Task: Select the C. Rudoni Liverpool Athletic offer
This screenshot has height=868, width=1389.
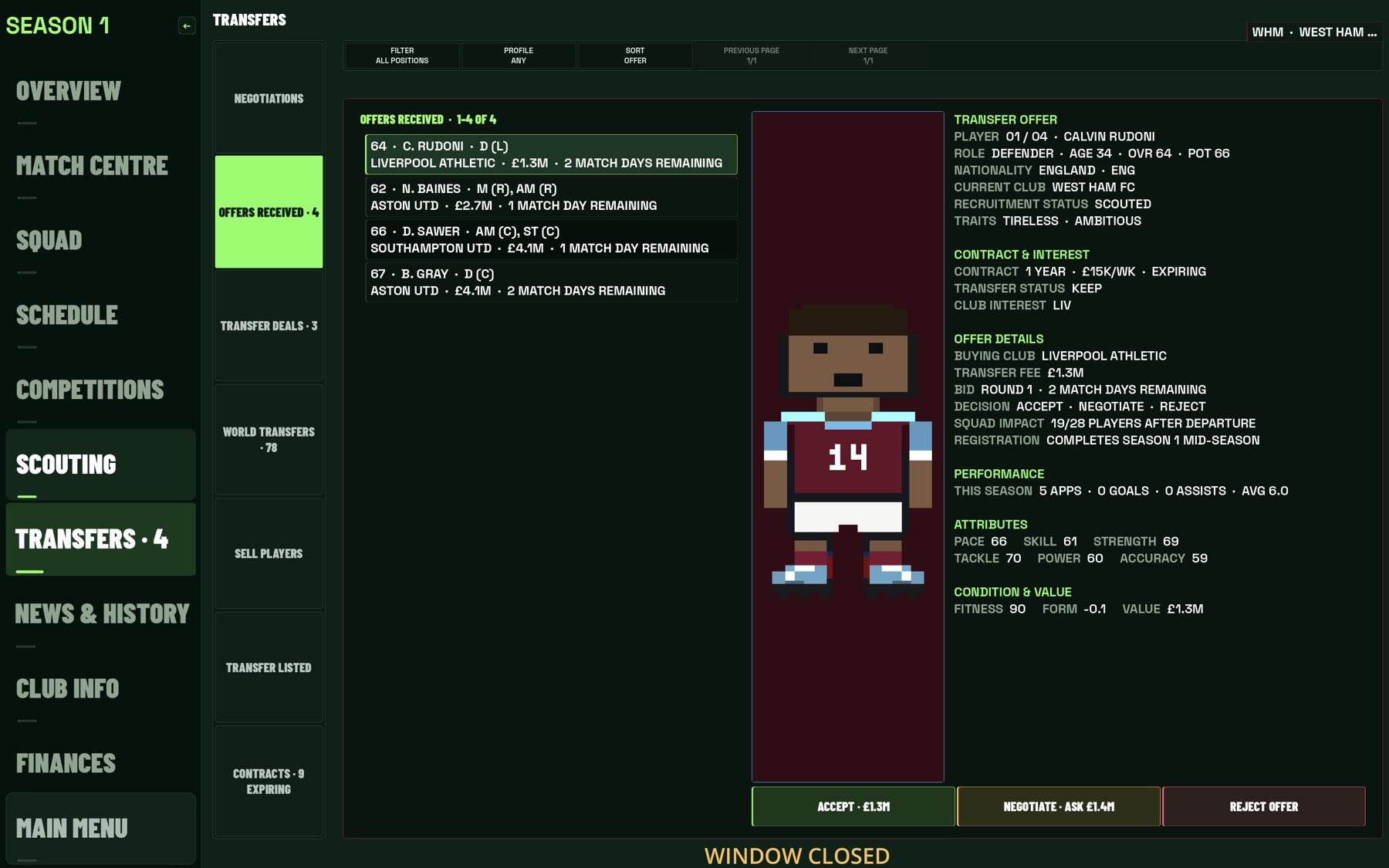Action: click(x=551, y=154)
